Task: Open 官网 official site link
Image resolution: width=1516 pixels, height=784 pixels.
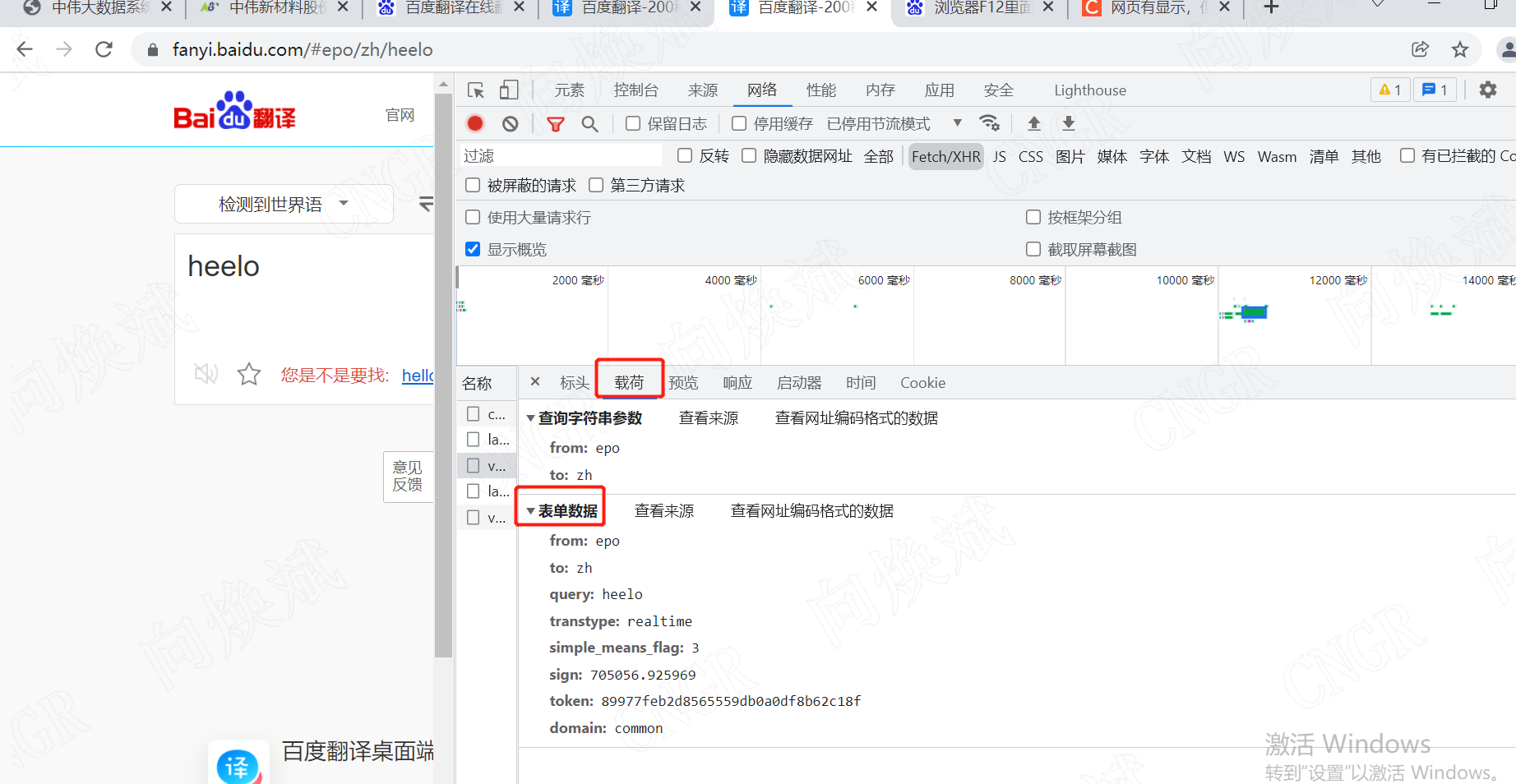Action: [x=400, y=115]
